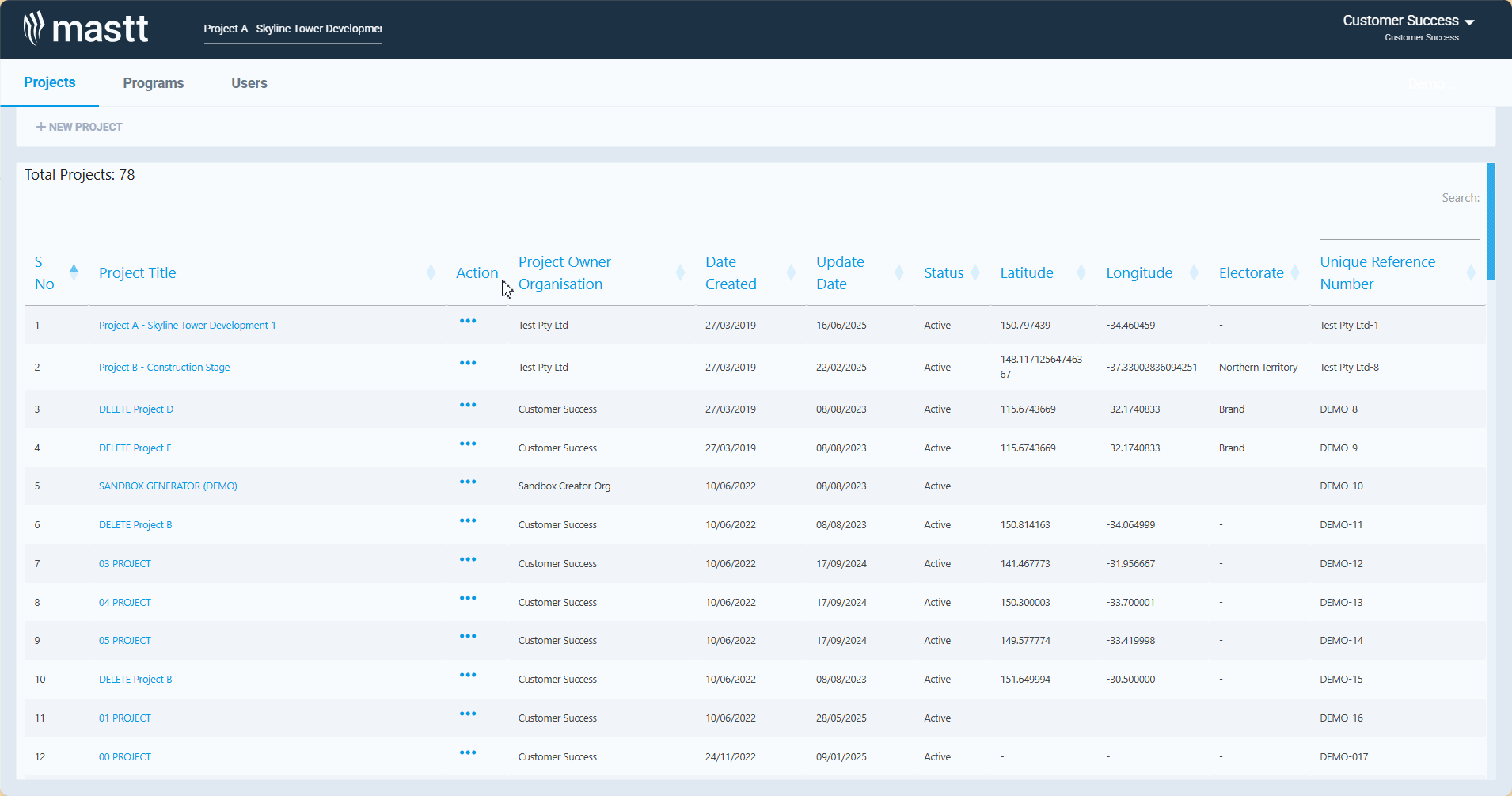Open 05 PROJECT link
This screenshot has width=1512, height=796.
[x=125, y=641]
